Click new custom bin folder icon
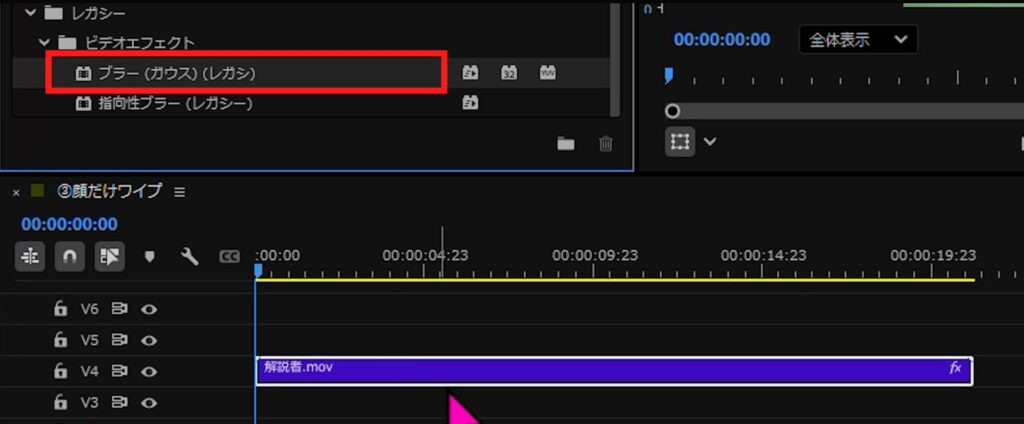 click(566, 144)
